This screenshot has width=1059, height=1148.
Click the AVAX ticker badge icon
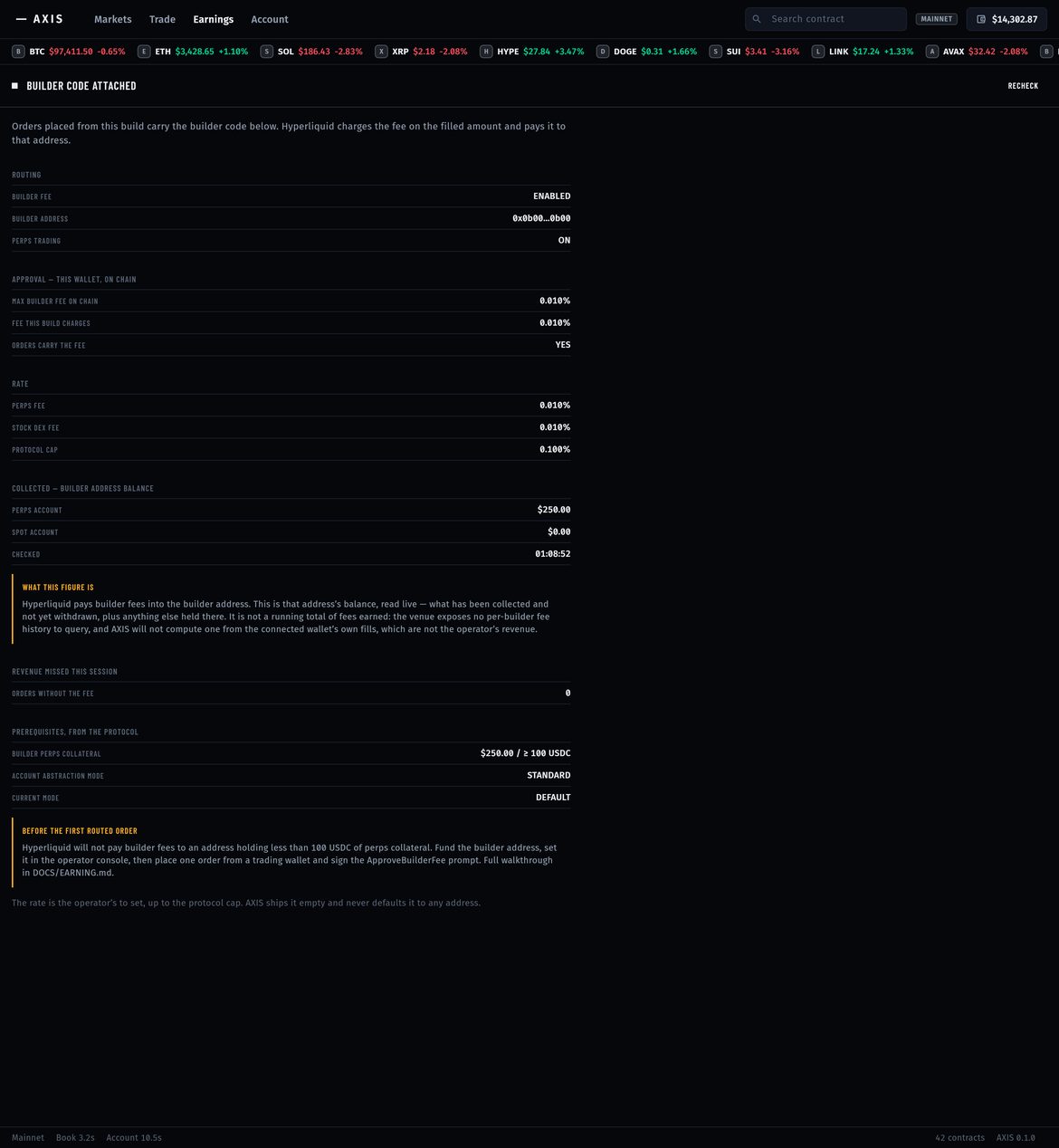(932, 52)
